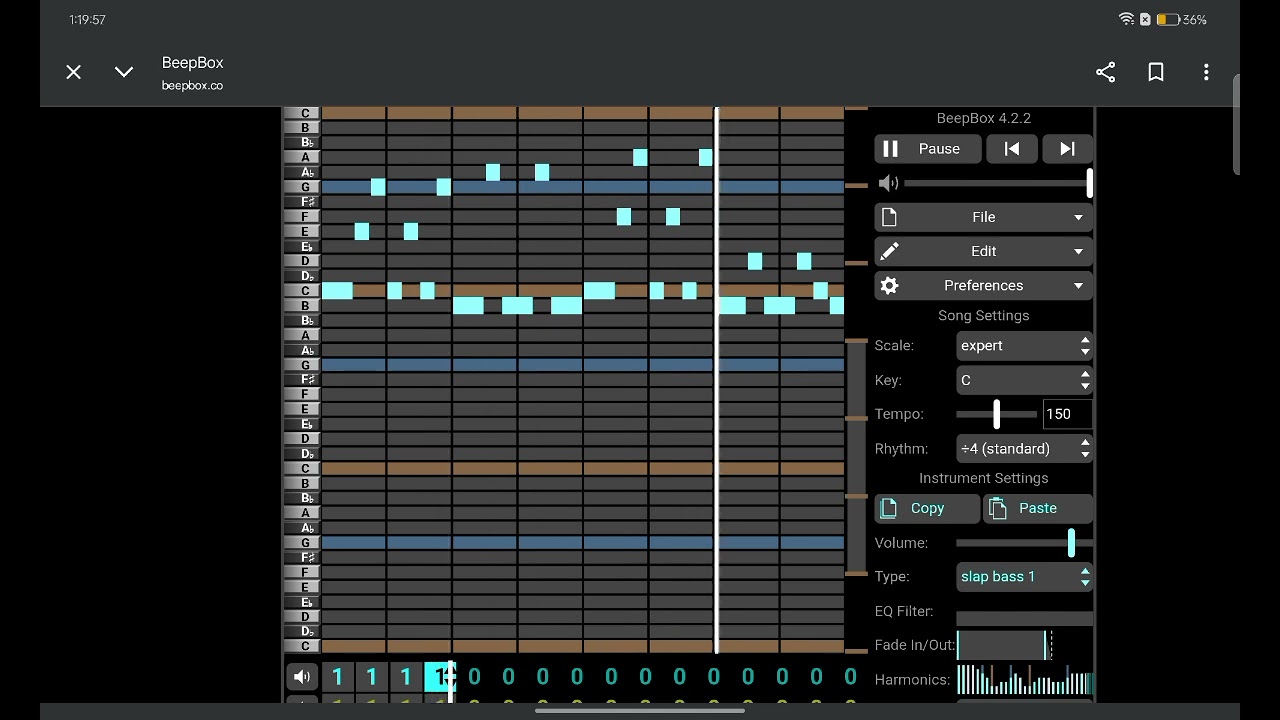Click the long C note at pattern start

pos(337,291)
